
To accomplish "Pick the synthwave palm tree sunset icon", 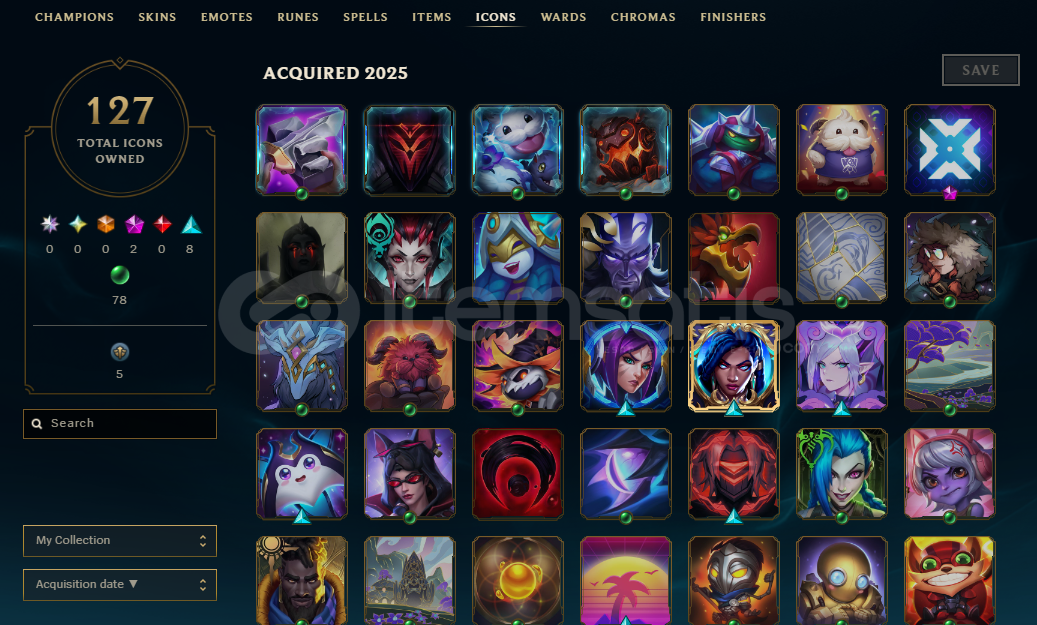I will tap(625, 580).
